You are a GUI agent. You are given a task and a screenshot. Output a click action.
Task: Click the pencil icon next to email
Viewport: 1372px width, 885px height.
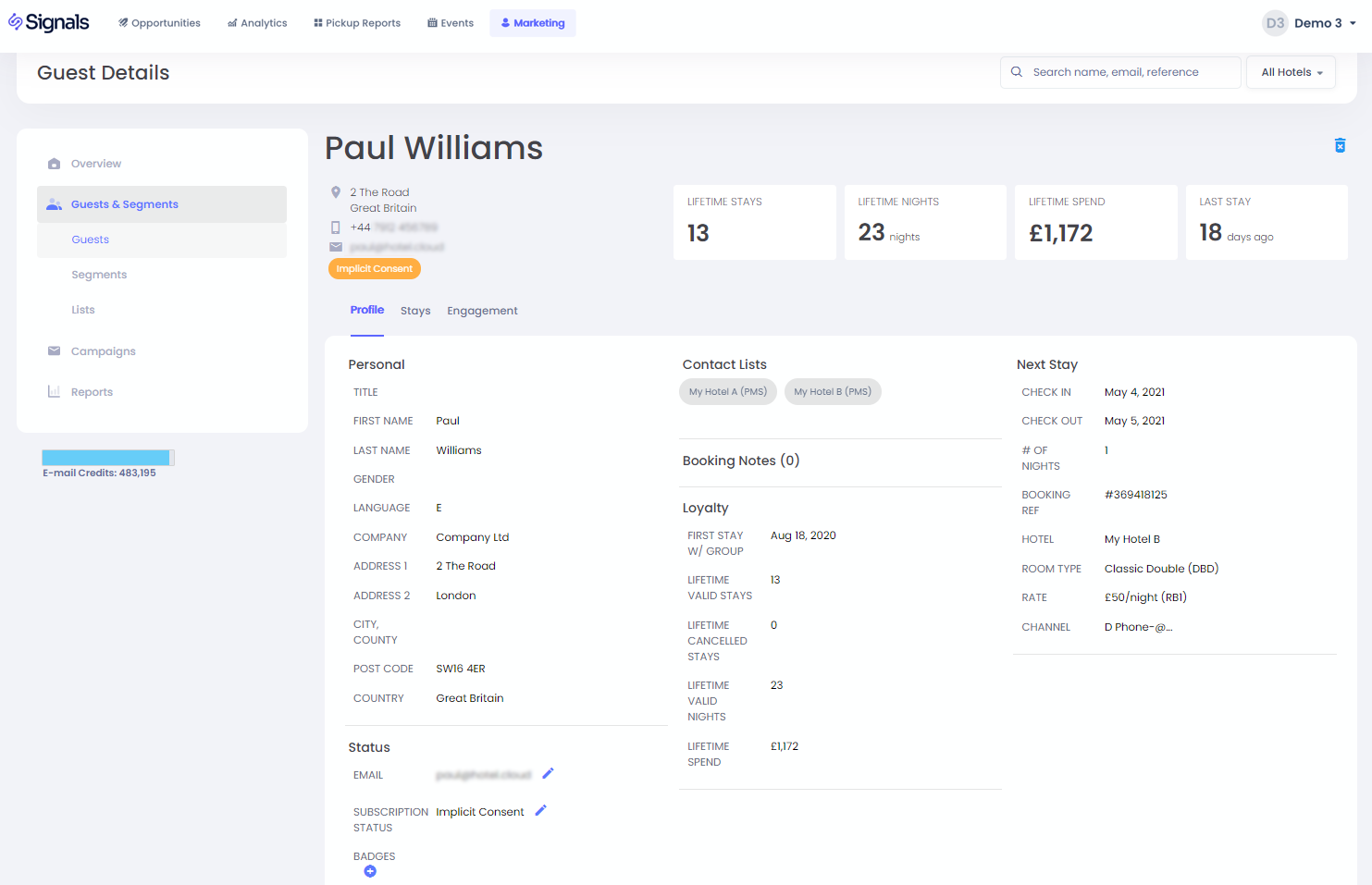(548, 773)
